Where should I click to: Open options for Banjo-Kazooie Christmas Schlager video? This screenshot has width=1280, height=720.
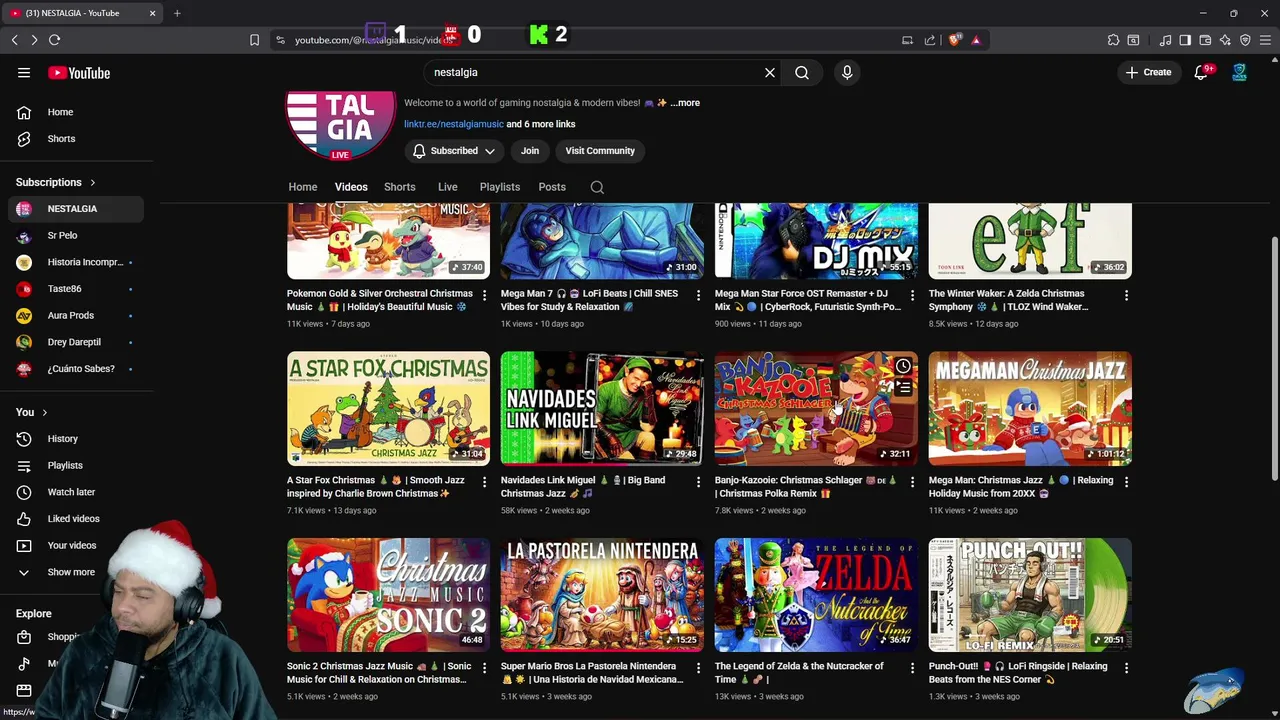(x=912, y=481)
